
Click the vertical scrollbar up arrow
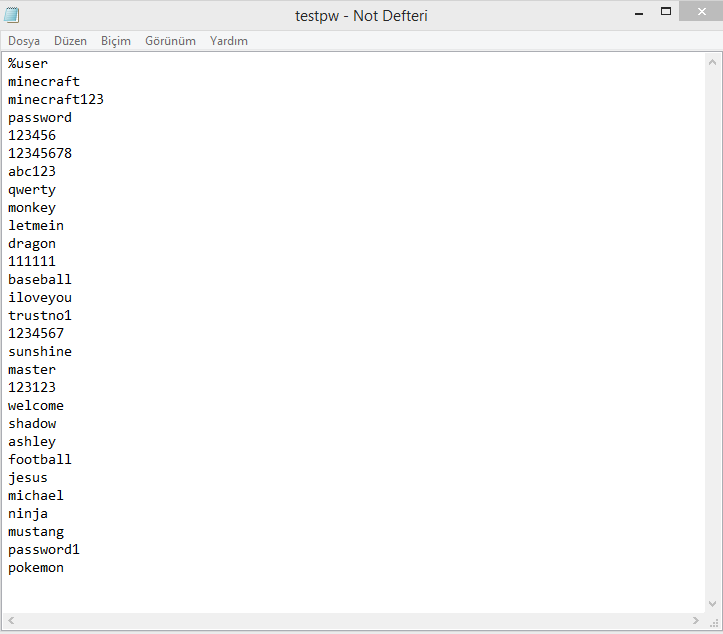(x=712, y=63)
